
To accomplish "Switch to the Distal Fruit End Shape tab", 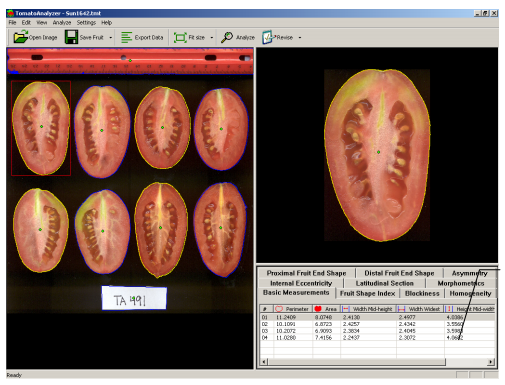I will point(399,273).
